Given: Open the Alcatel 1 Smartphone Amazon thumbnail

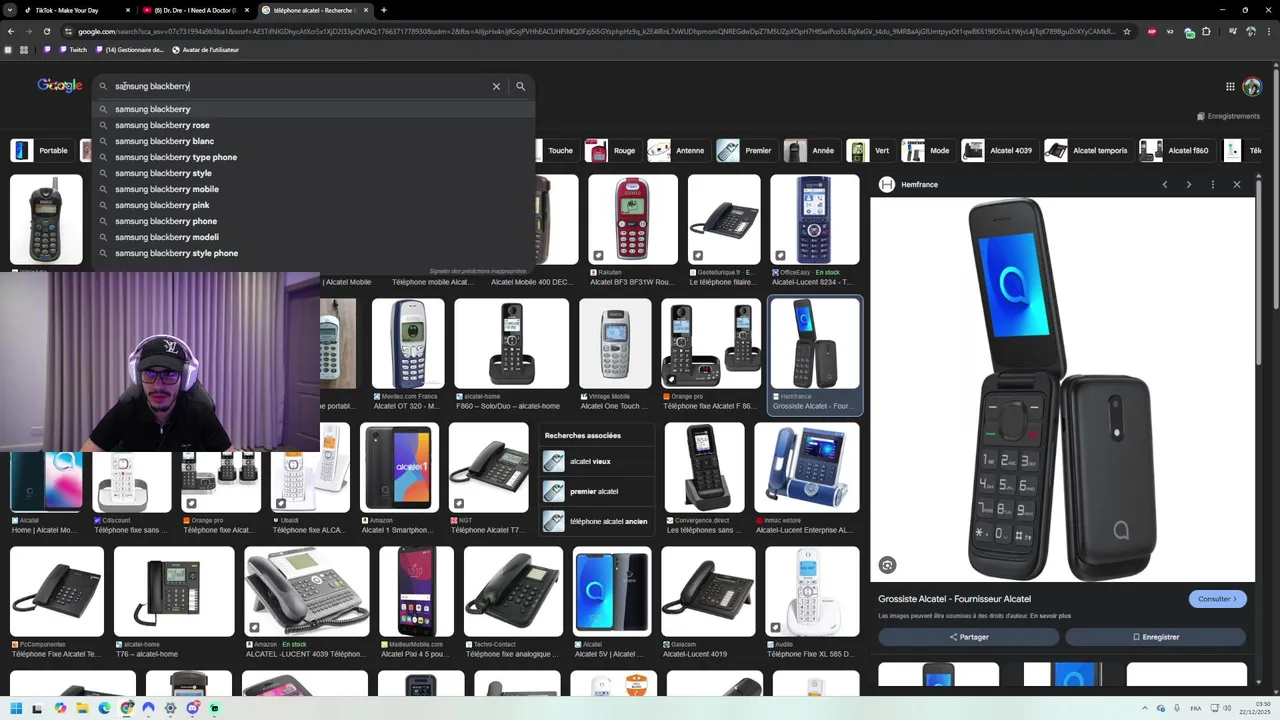Looking at the screenshot, I should click(400, 468).
